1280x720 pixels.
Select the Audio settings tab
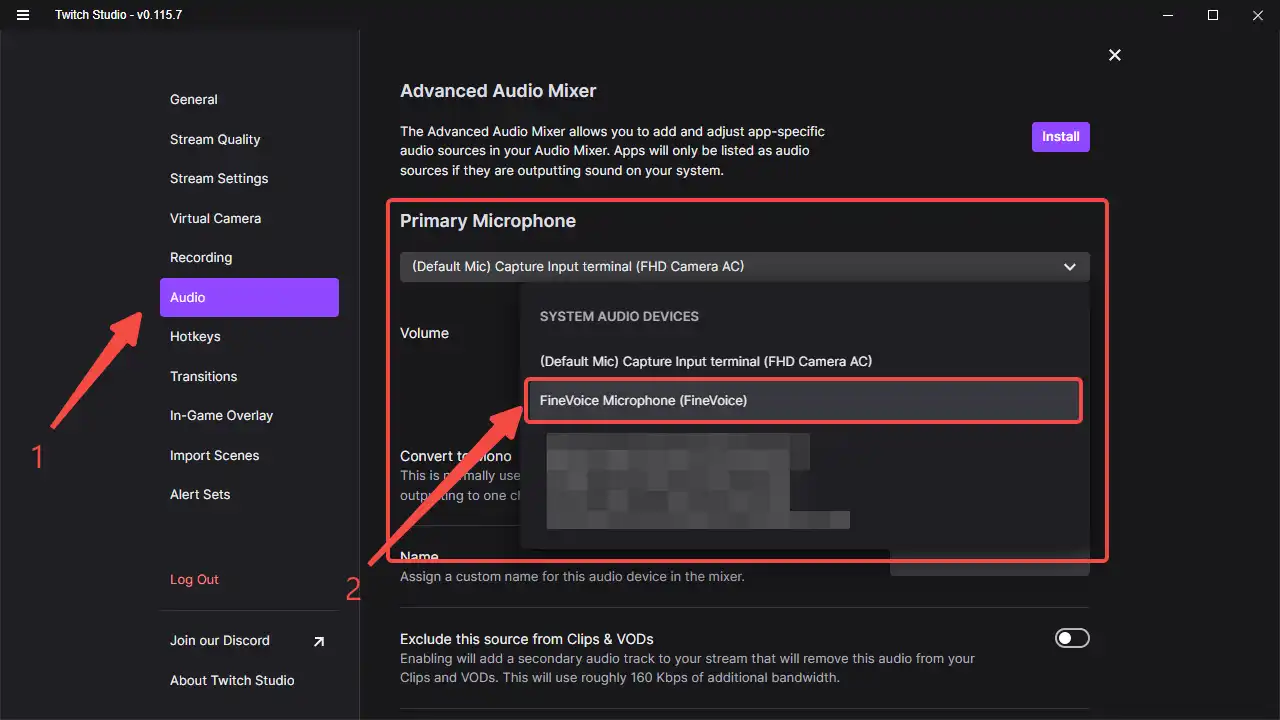click(249, 297)
